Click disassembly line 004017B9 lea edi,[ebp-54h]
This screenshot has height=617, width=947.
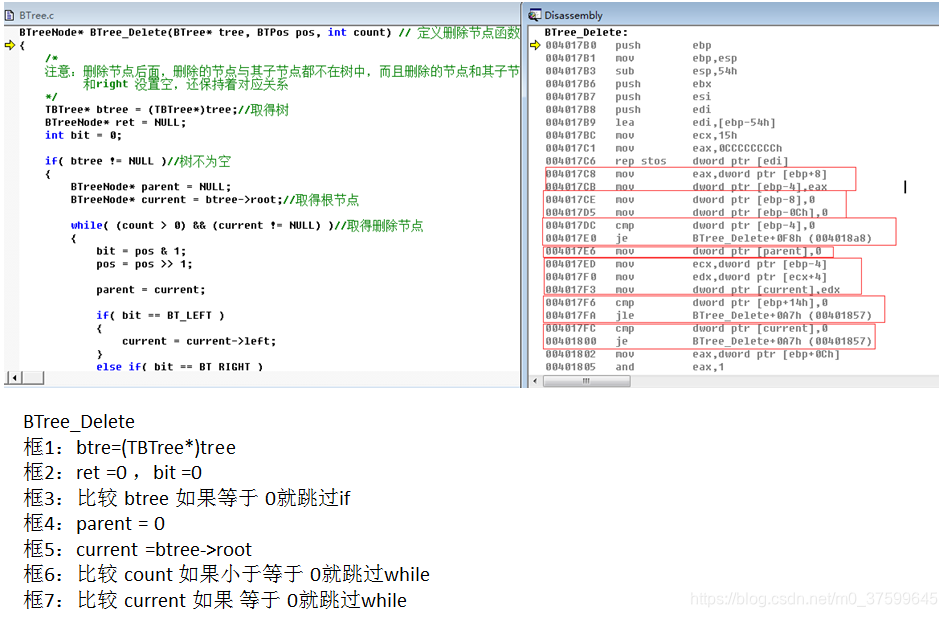(x=660, y=123)
